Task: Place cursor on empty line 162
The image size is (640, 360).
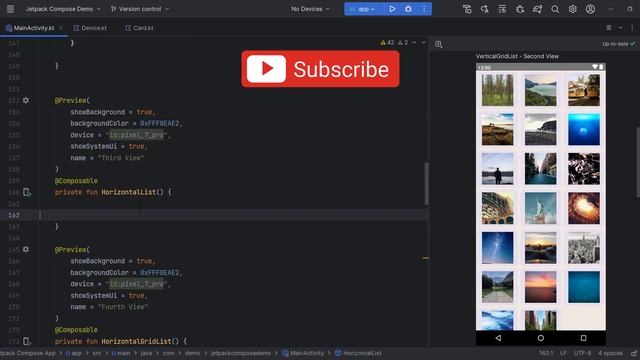Action: (214, 215)
